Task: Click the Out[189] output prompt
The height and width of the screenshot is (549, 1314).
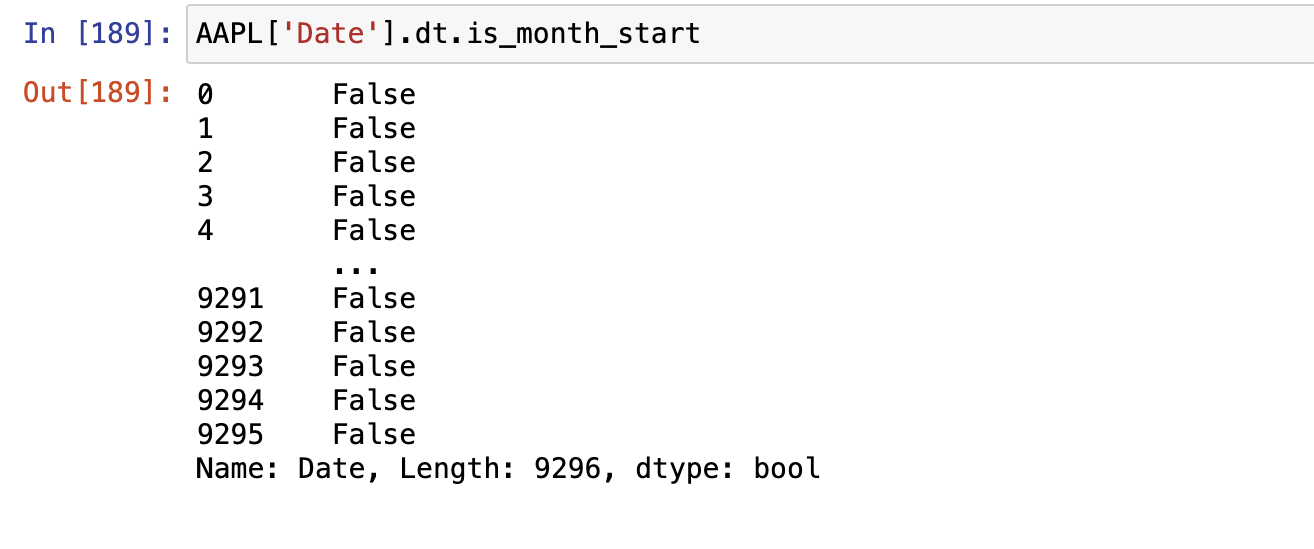Action: coord(96,94)
